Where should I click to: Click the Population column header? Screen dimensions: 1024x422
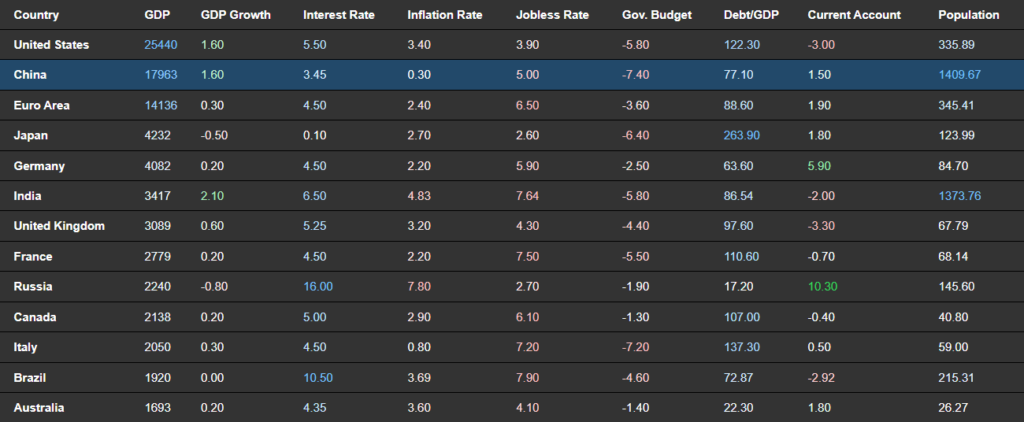pos(968,15)
